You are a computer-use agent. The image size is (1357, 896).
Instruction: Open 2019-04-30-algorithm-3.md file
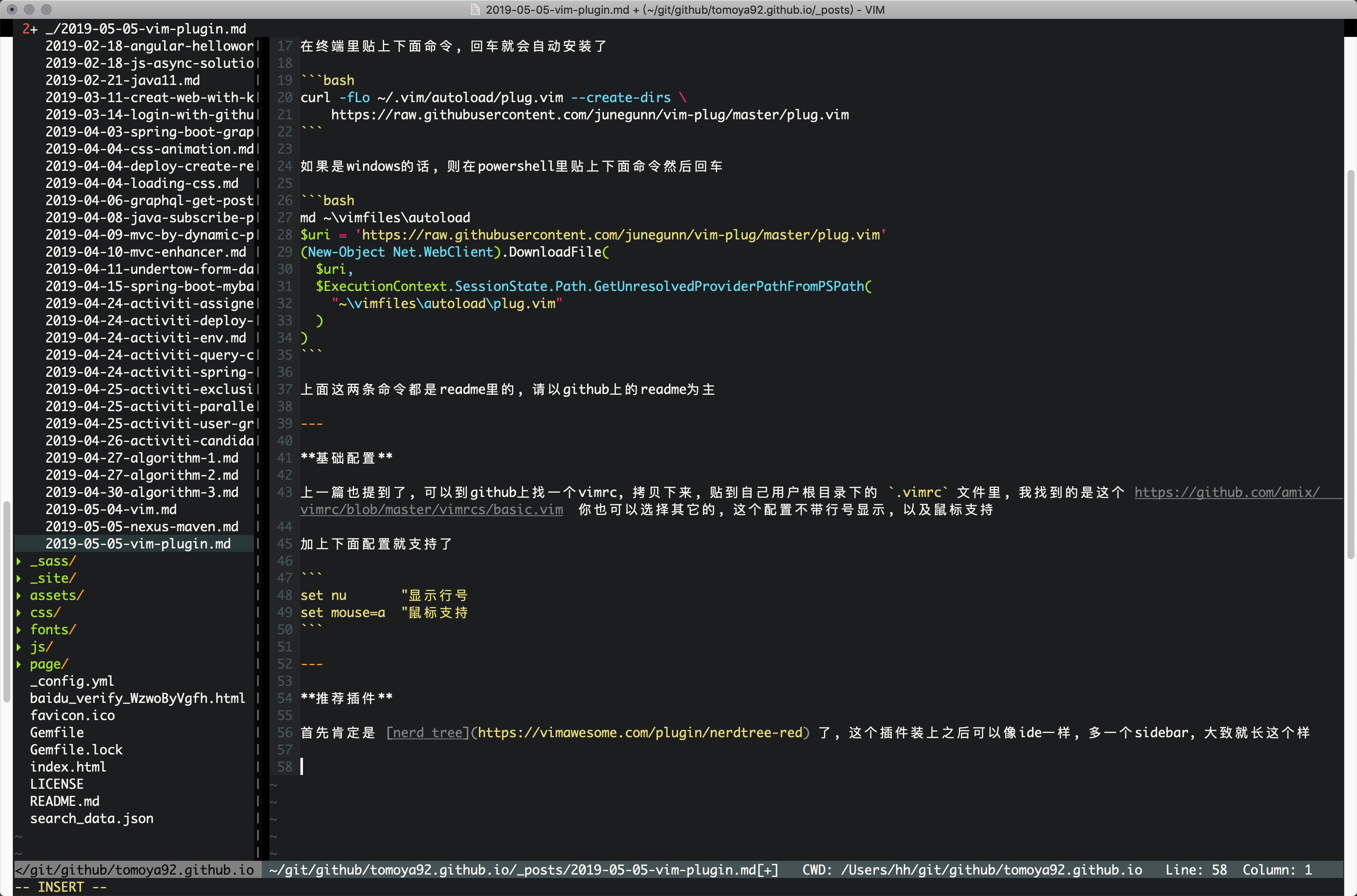click(x=142, y=492)
